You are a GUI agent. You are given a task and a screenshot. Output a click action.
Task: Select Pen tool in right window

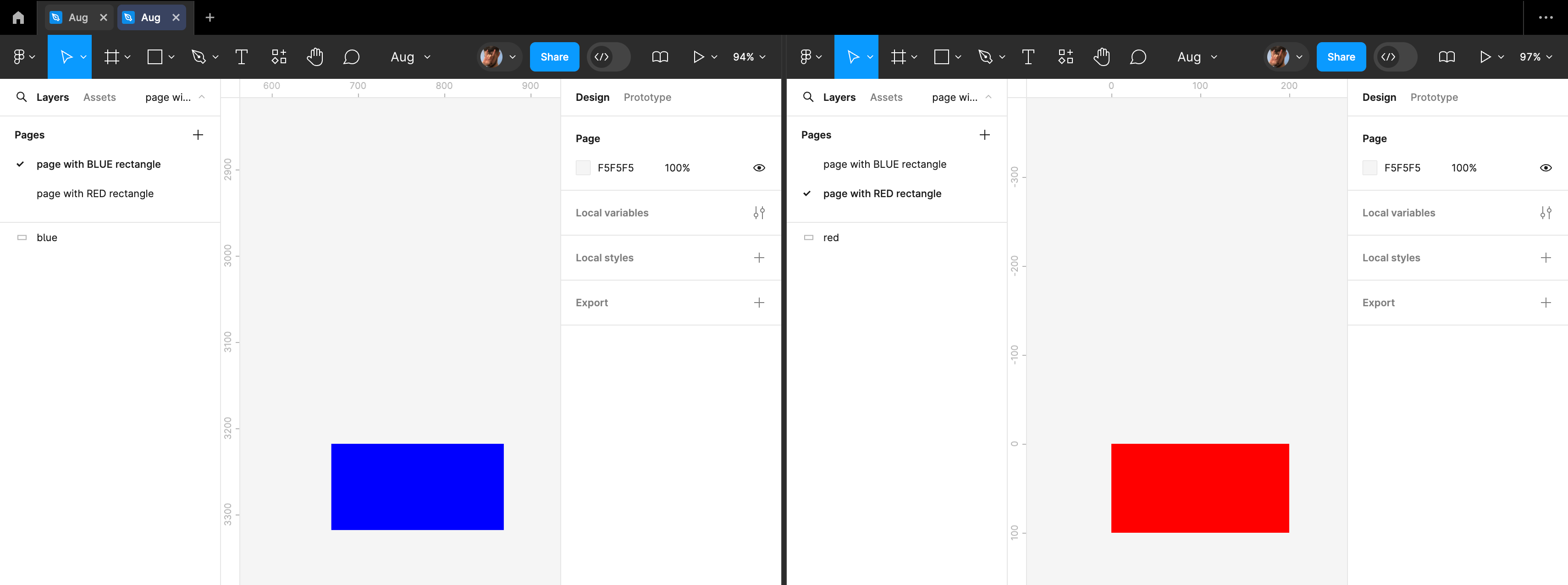tap(985, 56)
